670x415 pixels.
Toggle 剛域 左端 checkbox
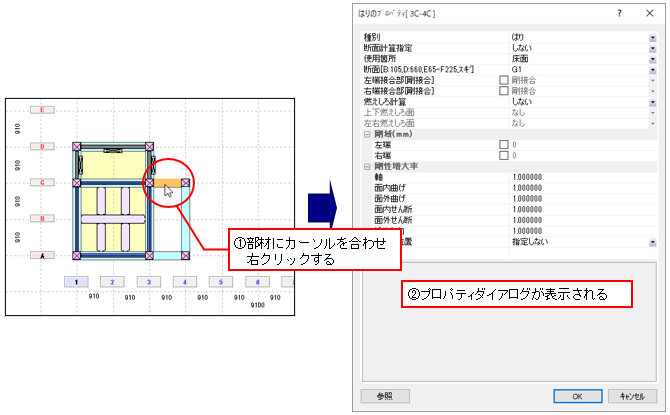pyautogui.click(x=504, y=144)
